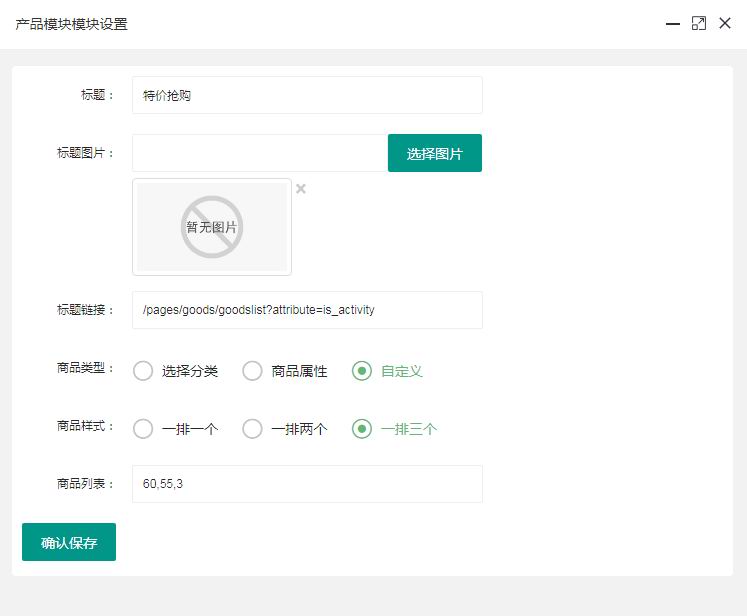
Task: Click the 确认保存 button
Action: 69,542
